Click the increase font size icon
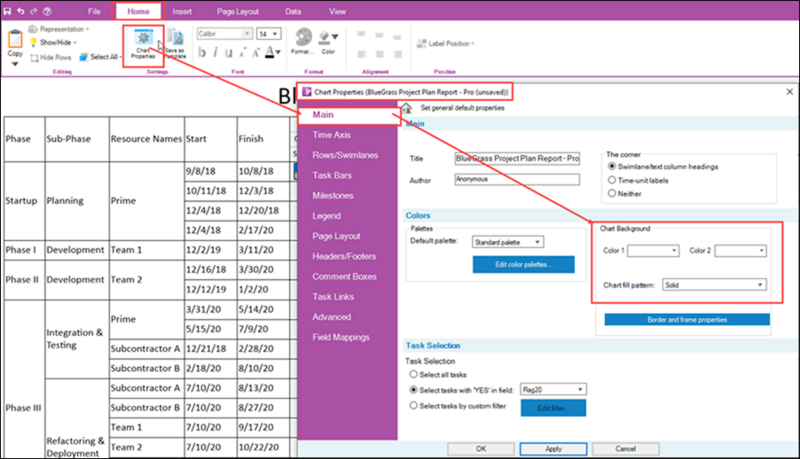Viewport: 800px width, 459px height. (255, 53)
